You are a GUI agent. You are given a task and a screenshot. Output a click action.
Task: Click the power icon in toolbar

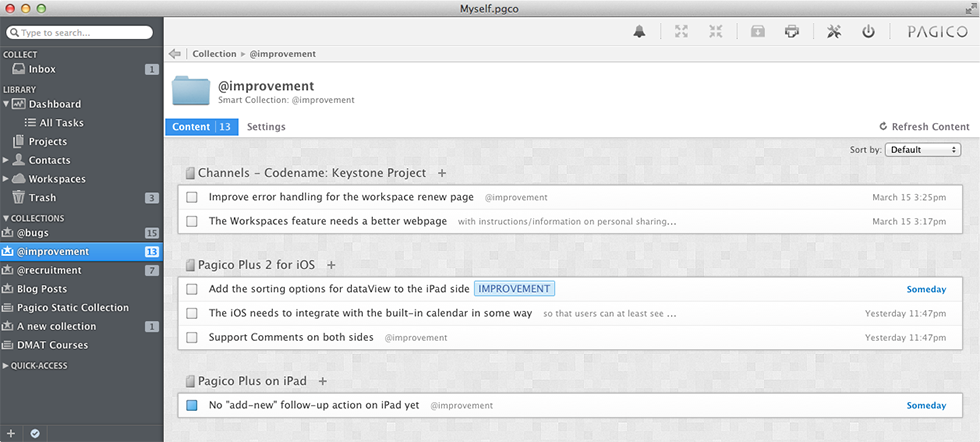click(x=868, y=32)
